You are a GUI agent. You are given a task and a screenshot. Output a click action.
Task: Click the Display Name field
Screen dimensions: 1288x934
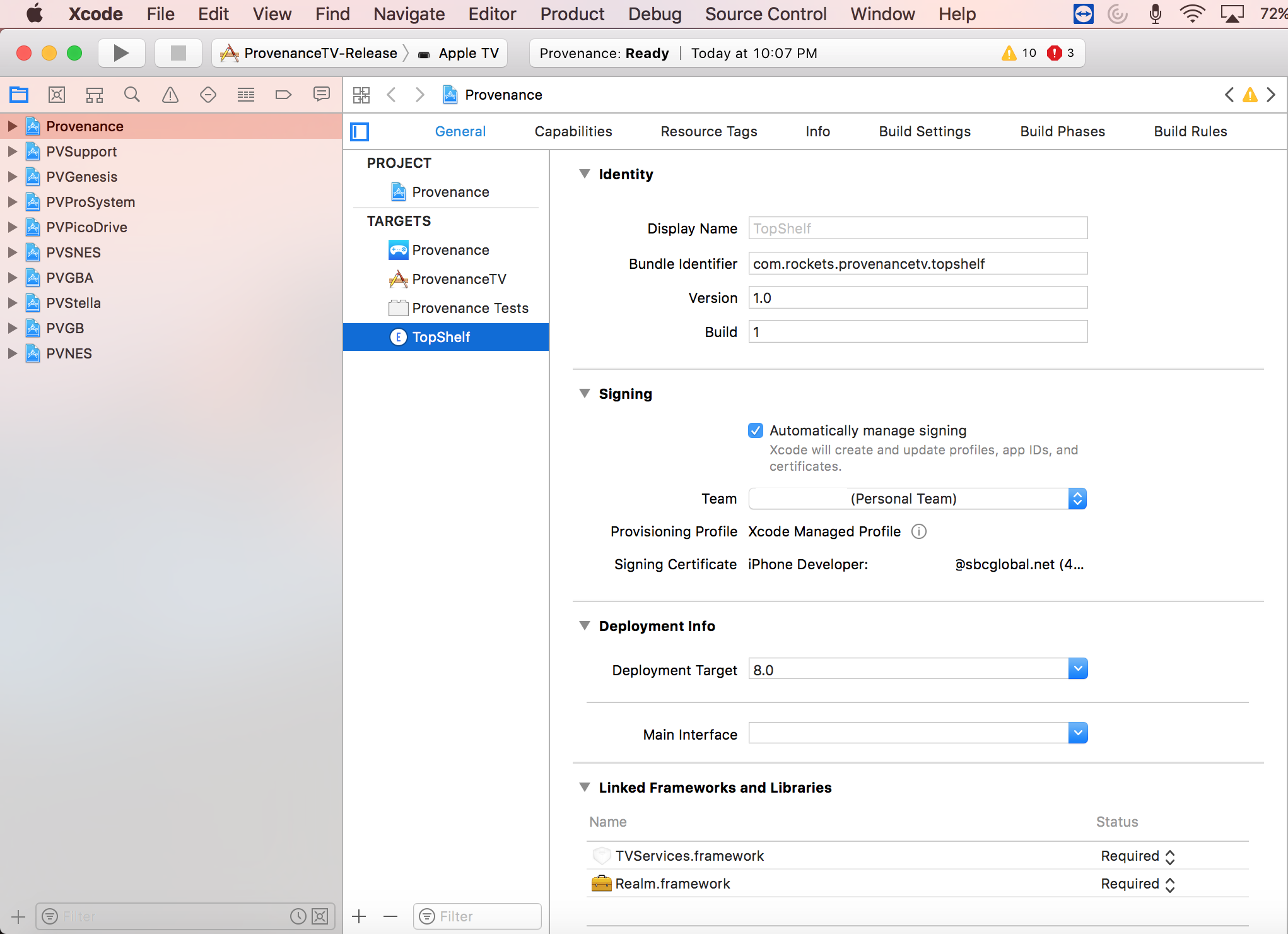pos(917,228)
